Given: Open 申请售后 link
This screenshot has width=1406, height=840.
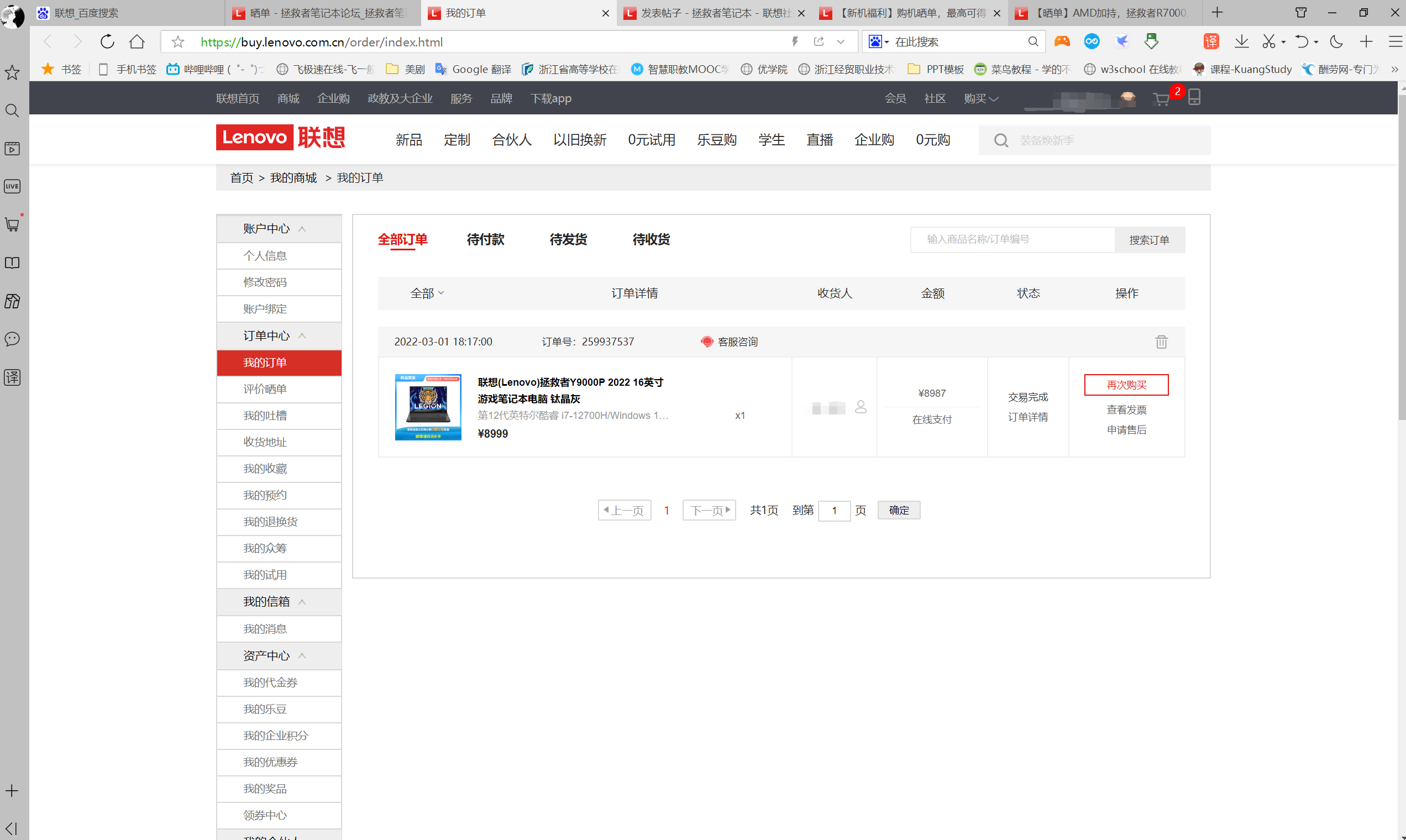Looking at the screenshot, I should point(1126,429).
